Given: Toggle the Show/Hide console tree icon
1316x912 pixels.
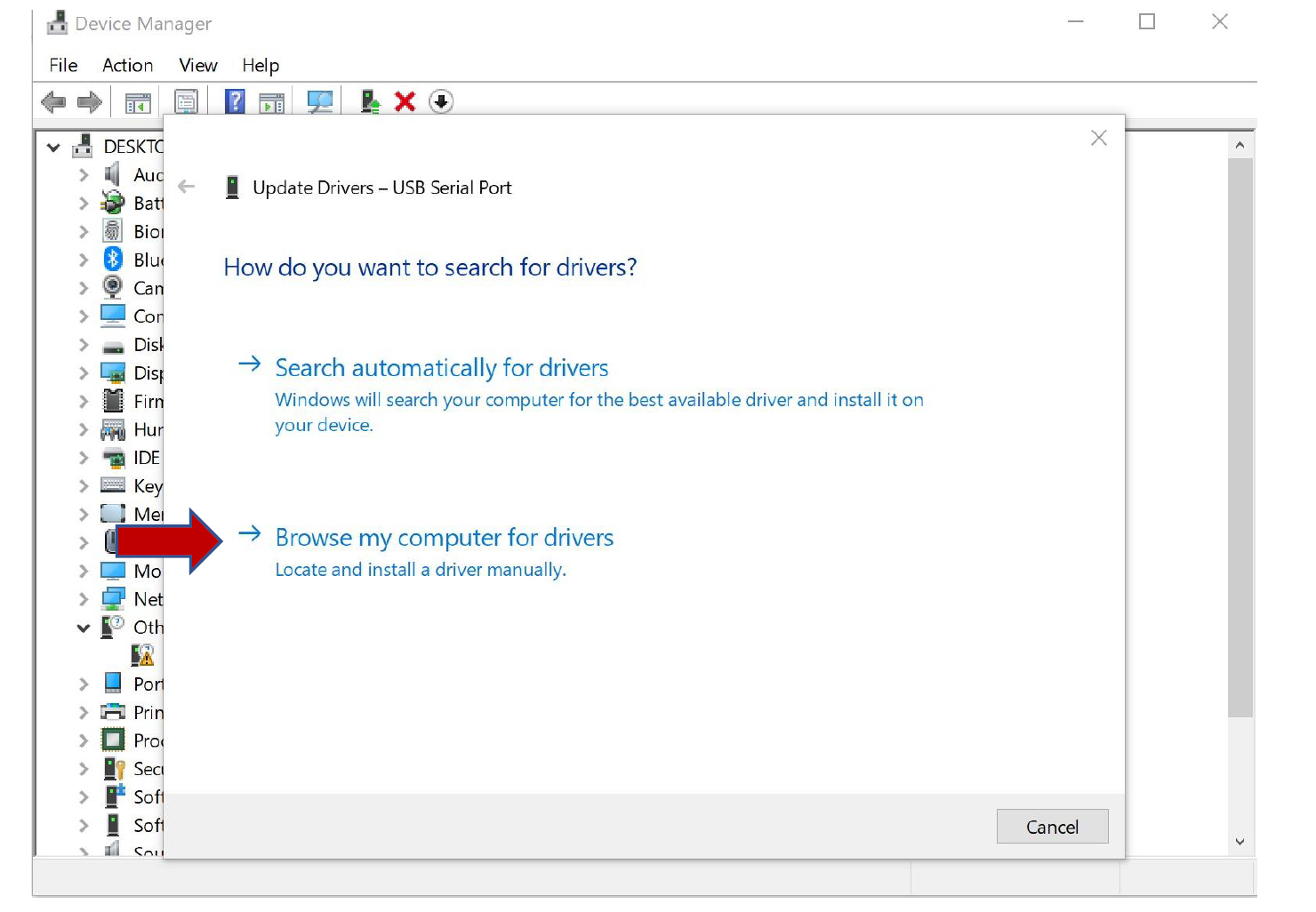Looking at the screenshot, I should point(137,100).
